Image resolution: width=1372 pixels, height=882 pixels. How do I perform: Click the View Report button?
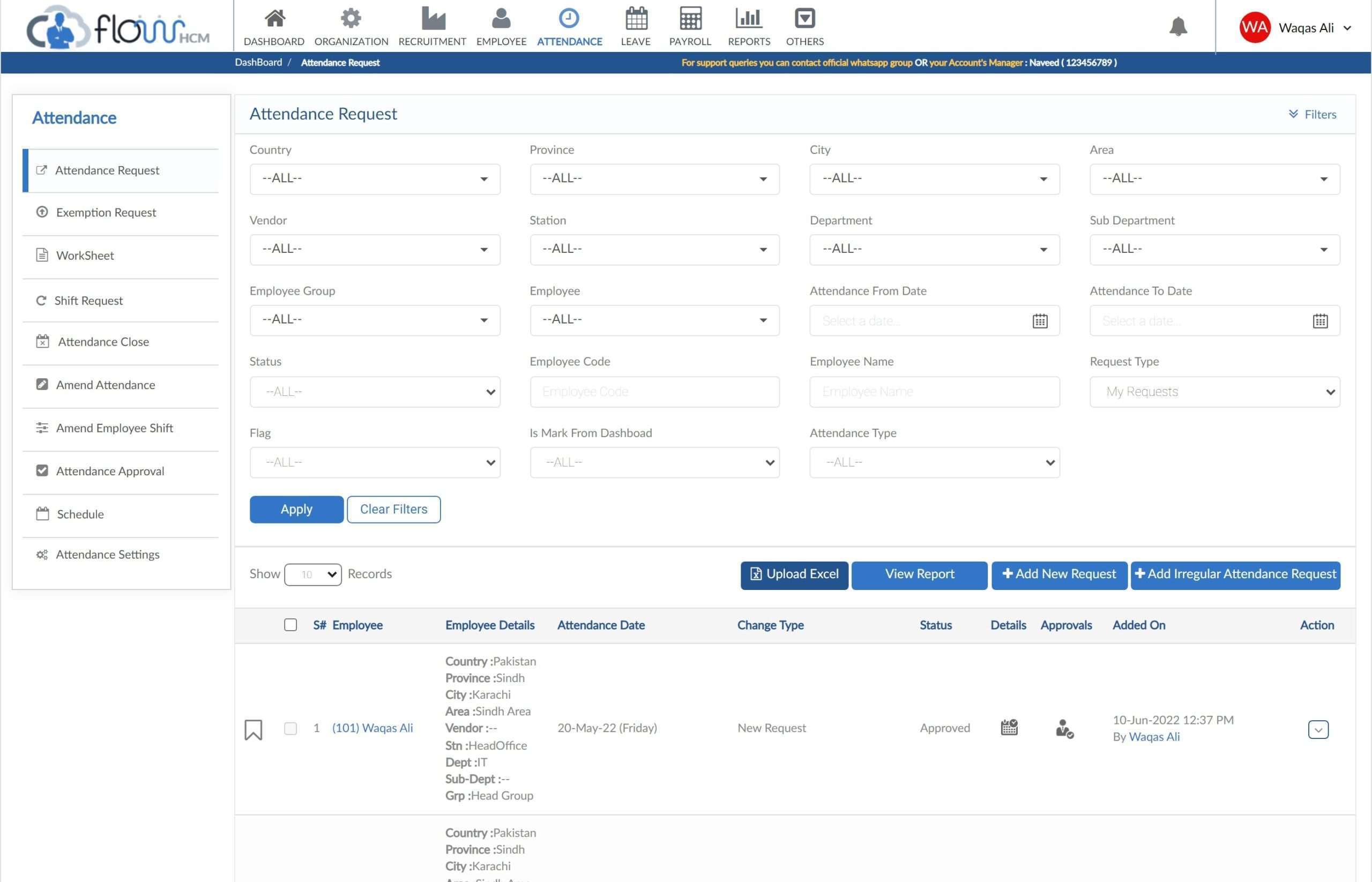(919, 574)
